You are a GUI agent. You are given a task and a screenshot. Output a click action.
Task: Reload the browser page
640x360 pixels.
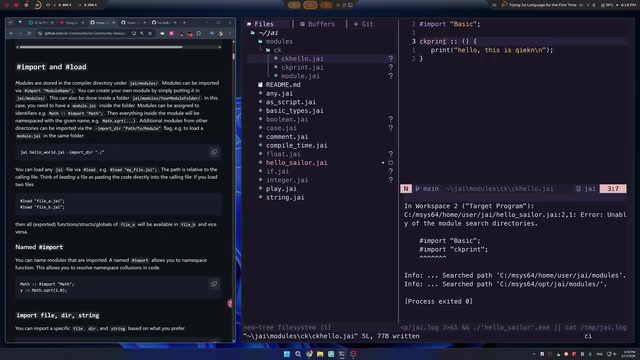coord(29,33)
